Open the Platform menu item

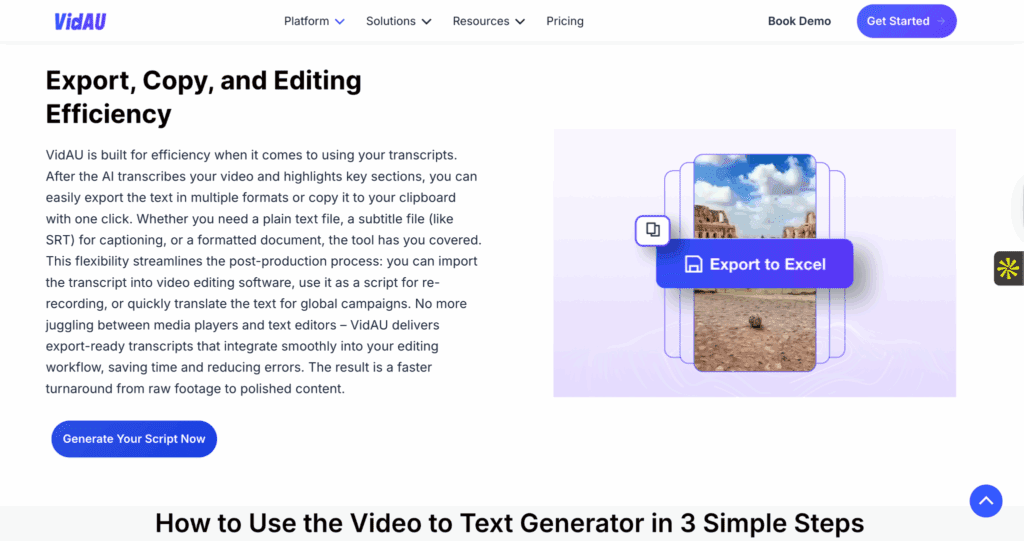(306, 21)
